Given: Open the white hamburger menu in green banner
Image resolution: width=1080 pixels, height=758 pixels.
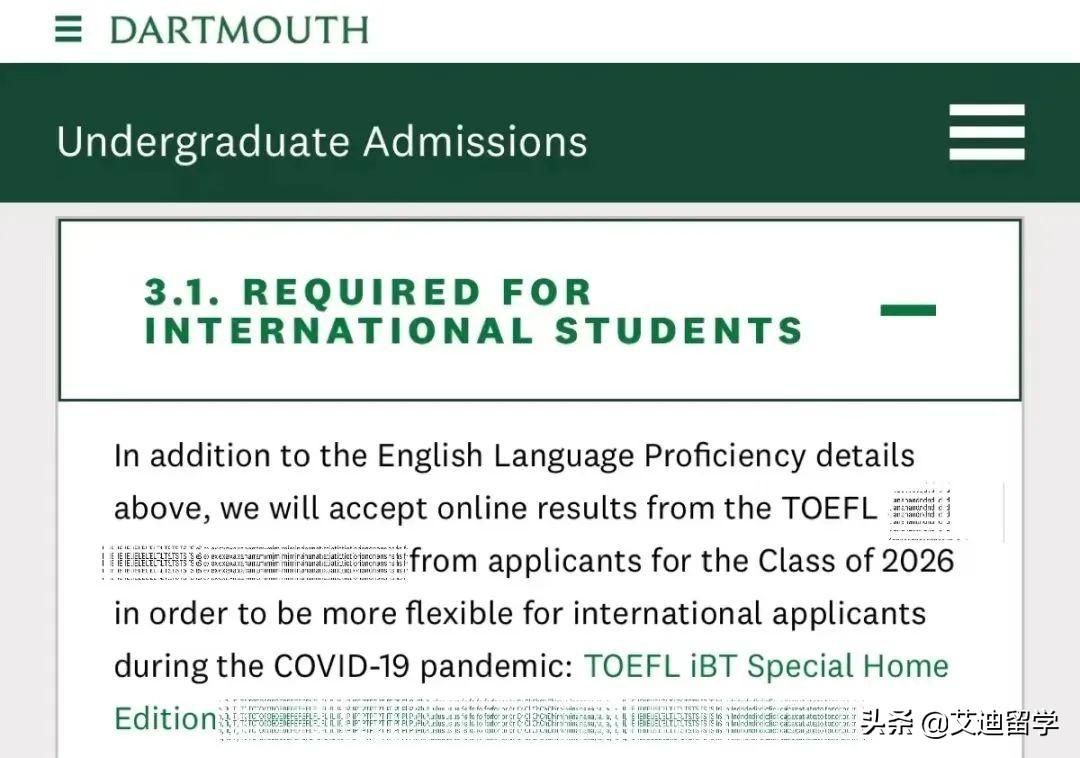Looking at the screenshot, I should click(x=986, y=132).
